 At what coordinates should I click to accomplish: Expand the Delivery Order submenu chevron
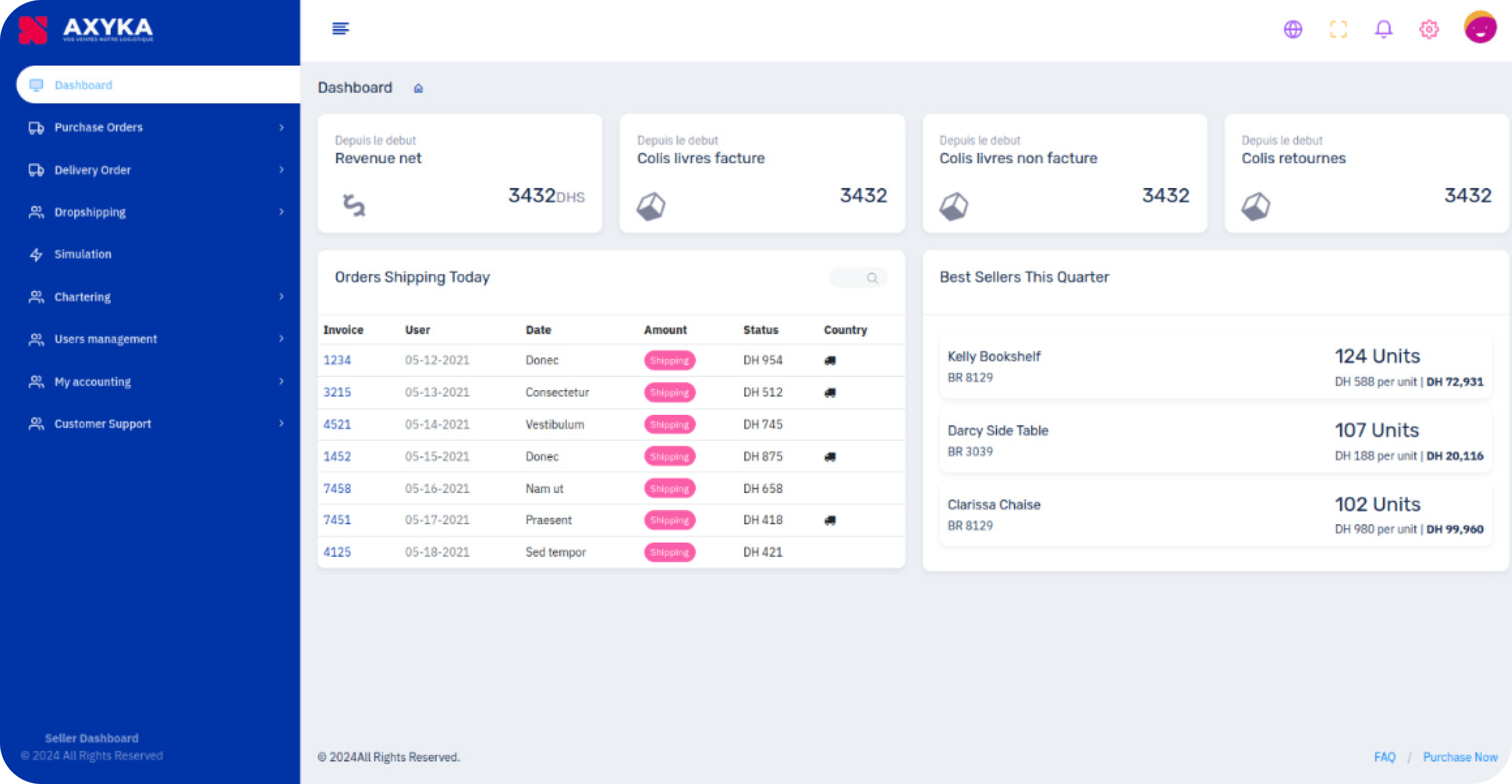pyautogui.click(x=281, y=170)
